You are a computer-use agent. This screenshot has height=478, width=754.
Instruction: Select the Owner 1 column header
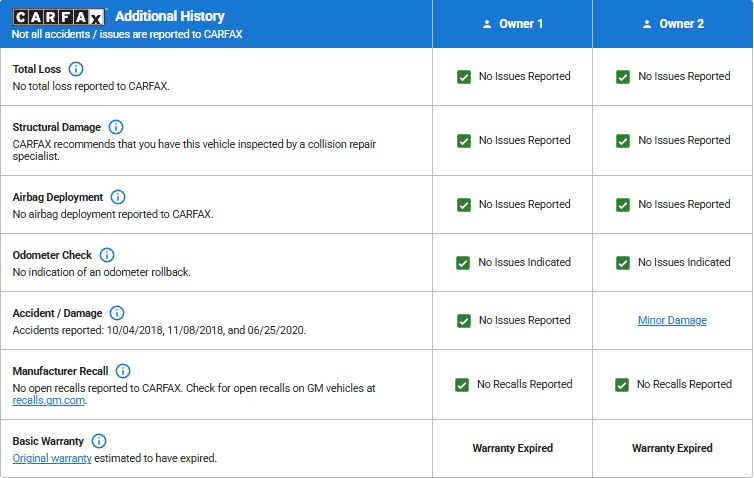(x=512, y=24)
